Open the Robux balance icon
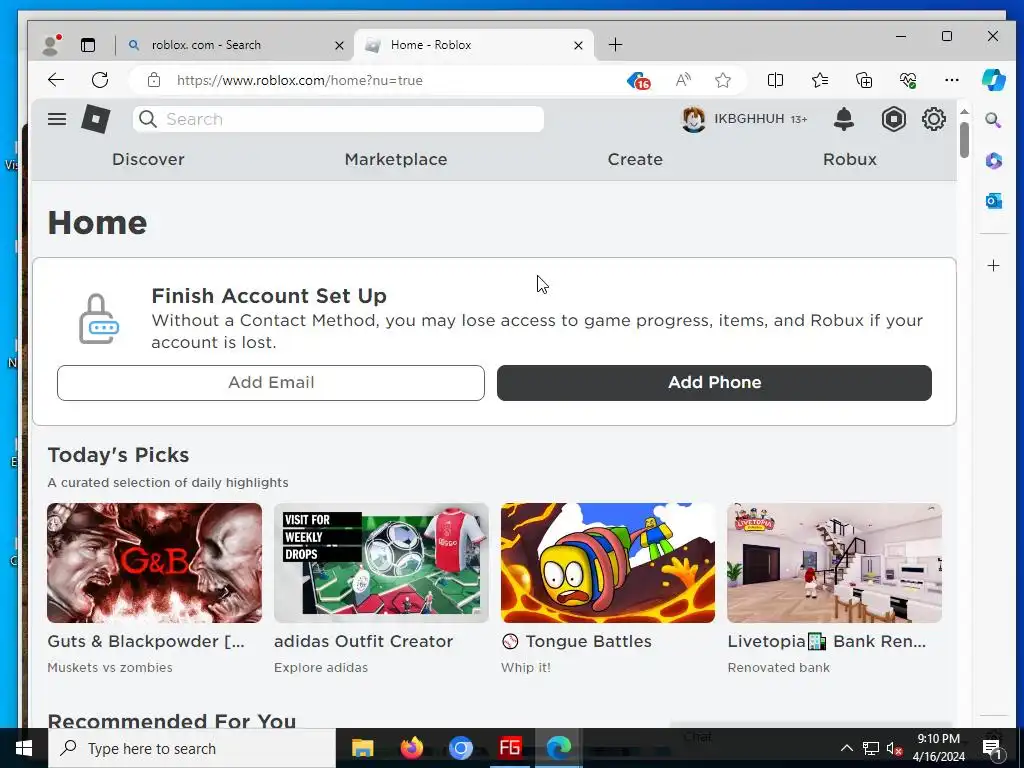The height and width of the screenshot is (768, 1024). click(893, 119)
